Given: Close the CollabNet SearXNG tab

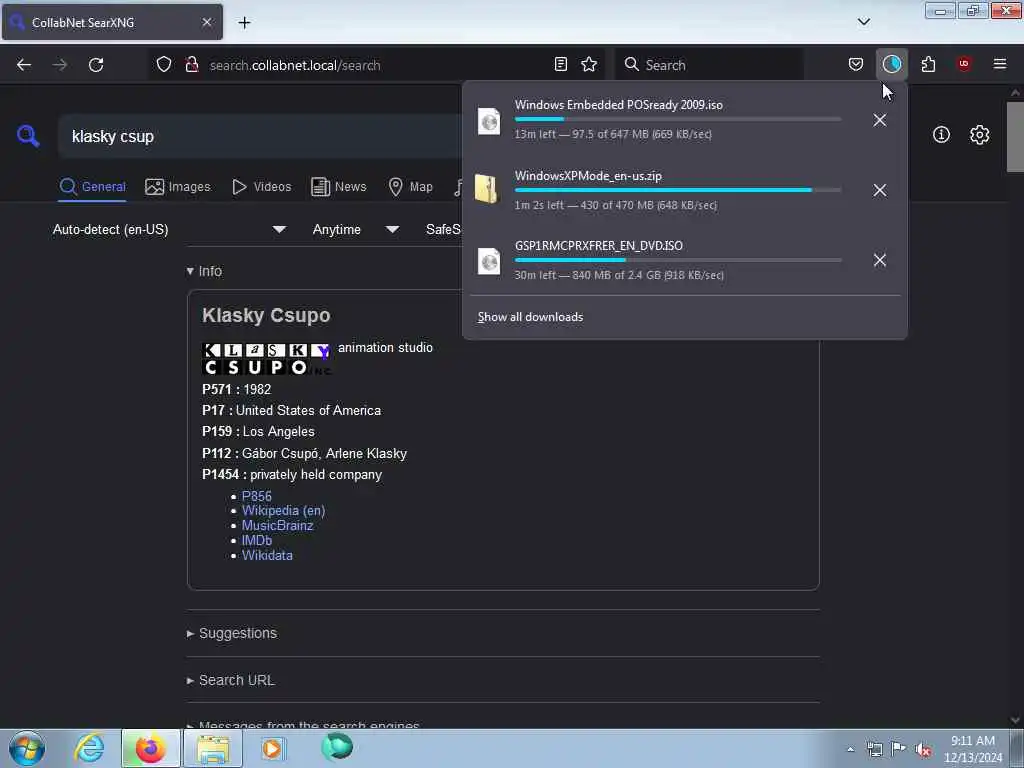Looking at the screenshot, I should pos(207,22).
